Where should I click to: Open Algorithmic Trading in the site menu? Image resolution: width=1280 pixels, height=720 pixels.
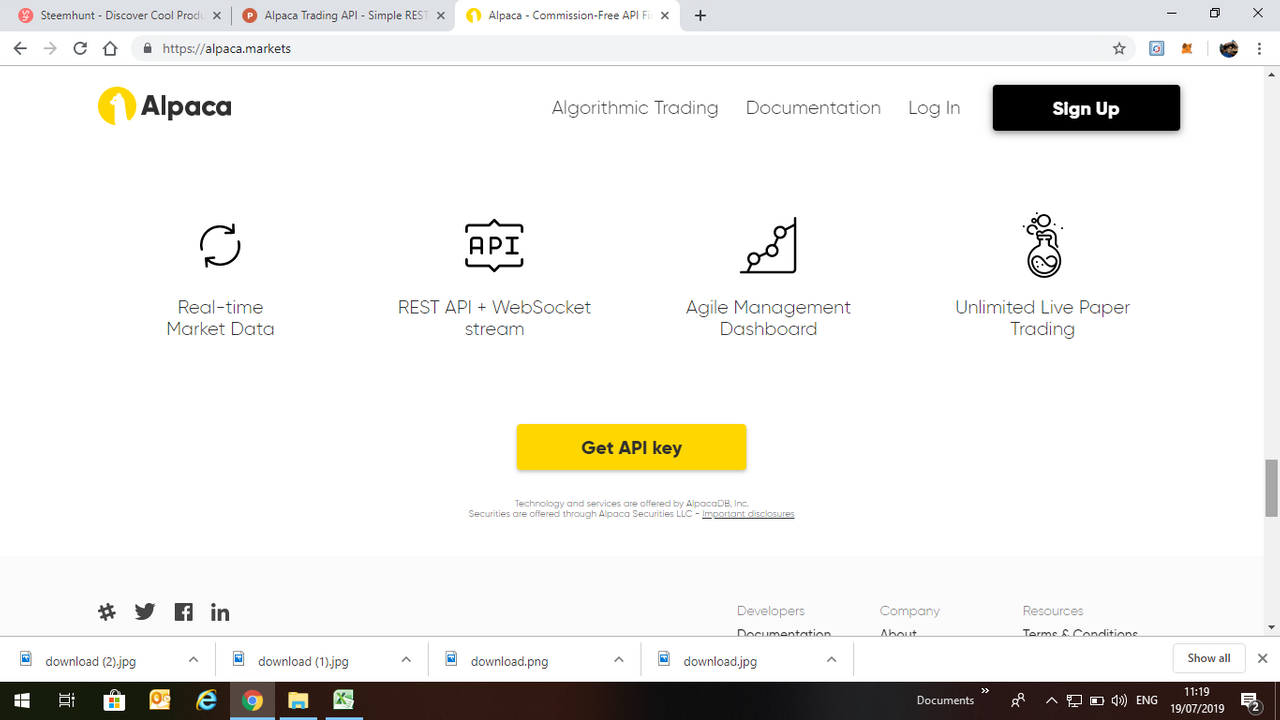coord(635,108)
